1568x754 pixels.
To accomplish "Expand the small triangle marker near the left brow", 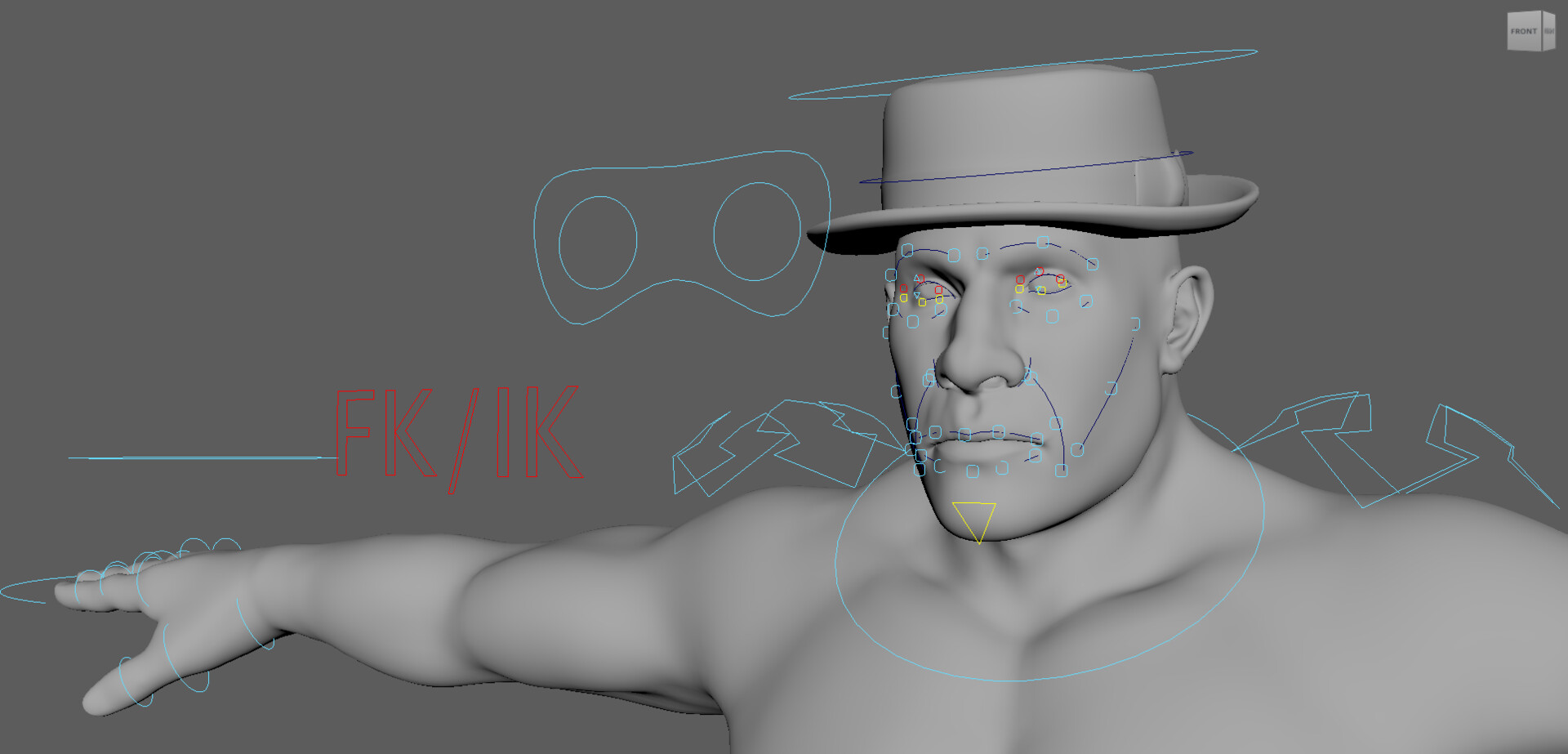I will pyautogui.click(x=916, y=278).
